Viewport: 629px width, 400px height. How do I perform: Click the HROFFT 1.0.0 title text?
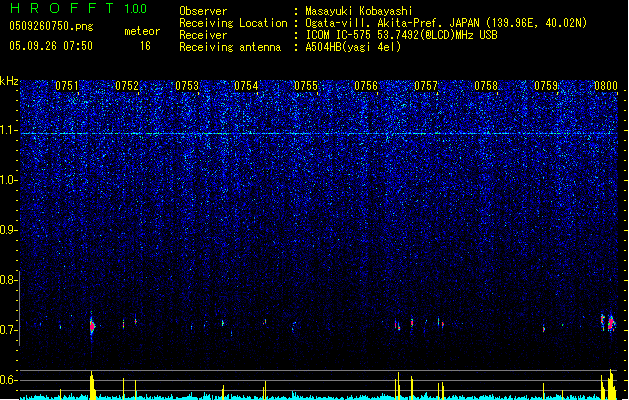tap(78, 8)
